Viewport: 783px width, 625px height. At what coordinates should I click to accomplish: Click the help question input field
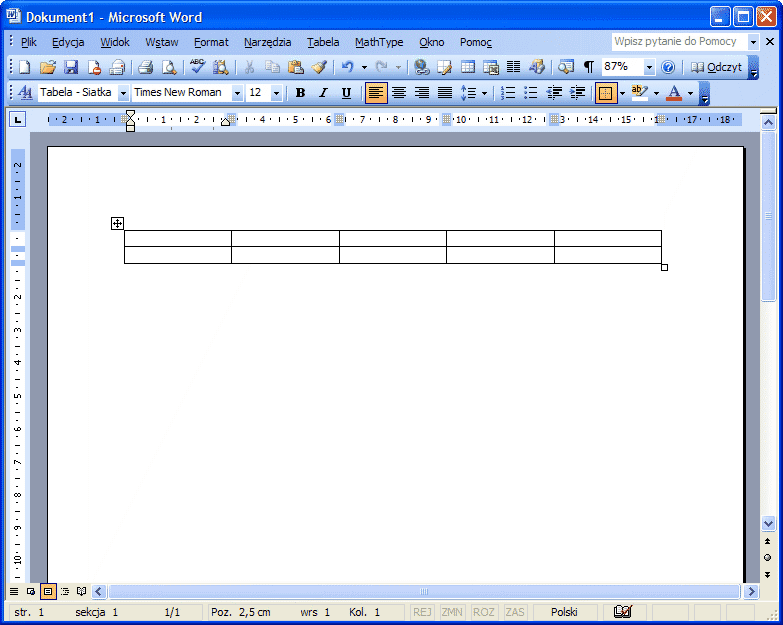pyautogui.click(x=676, y=42)
